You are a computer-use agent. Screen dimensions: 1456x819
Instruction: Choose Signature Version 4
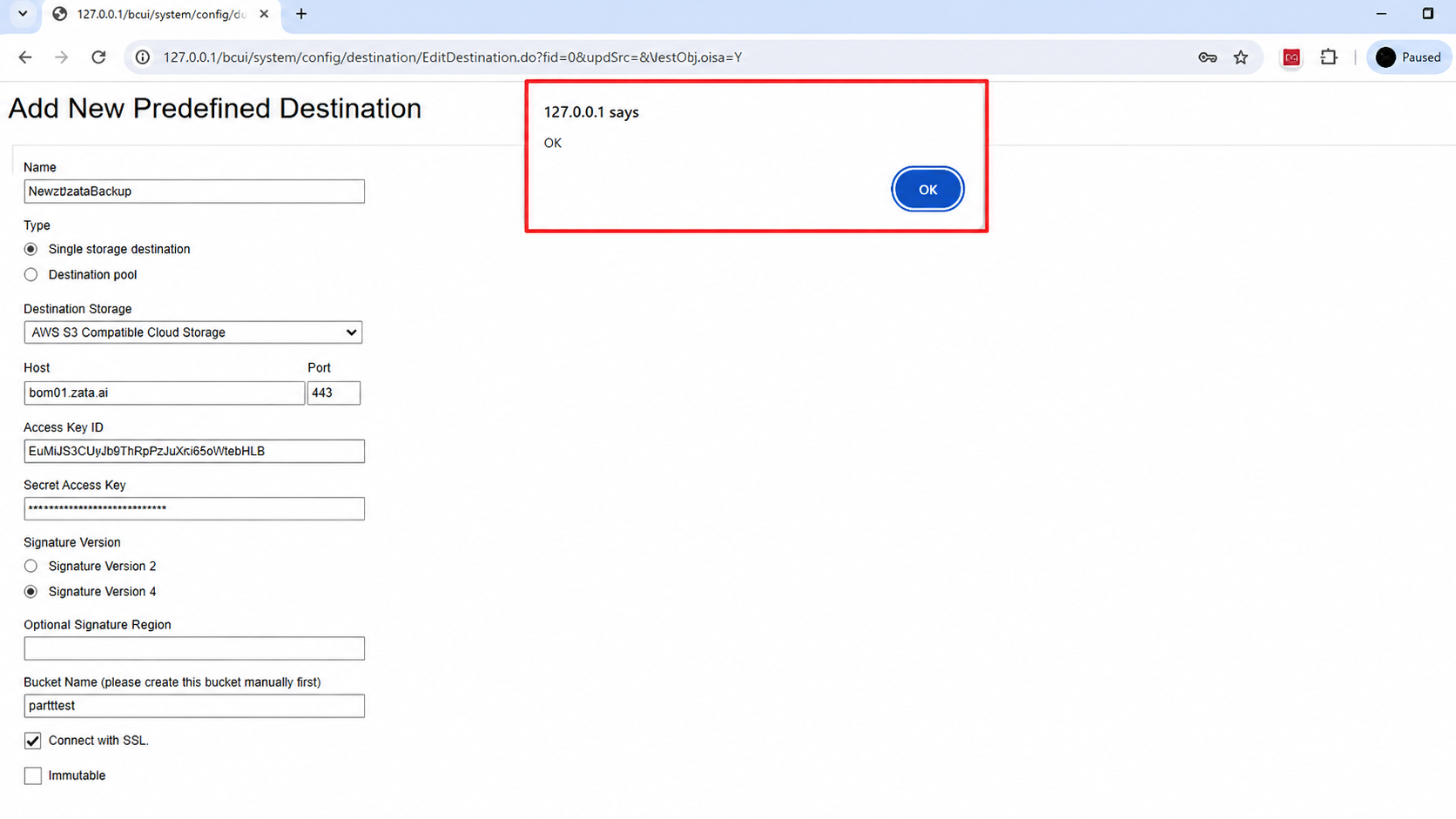(31, 591)
